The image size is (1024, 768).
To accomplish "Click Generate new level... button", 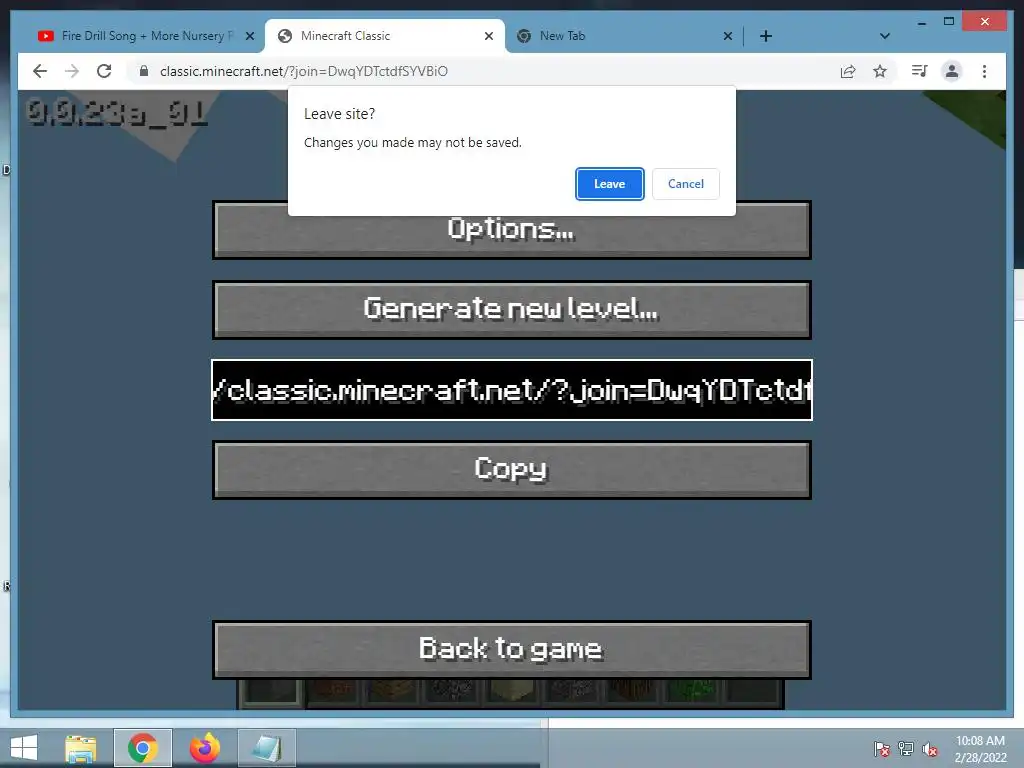I will (x=511, y=310).
